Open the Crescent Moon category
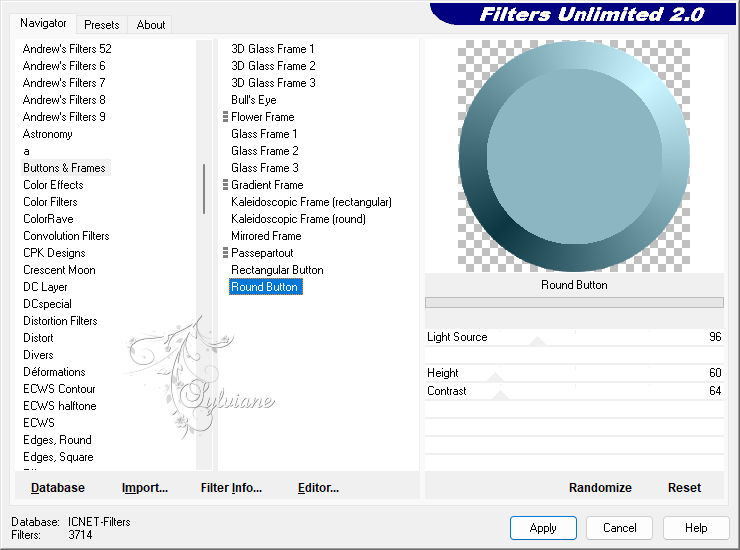 59,270
